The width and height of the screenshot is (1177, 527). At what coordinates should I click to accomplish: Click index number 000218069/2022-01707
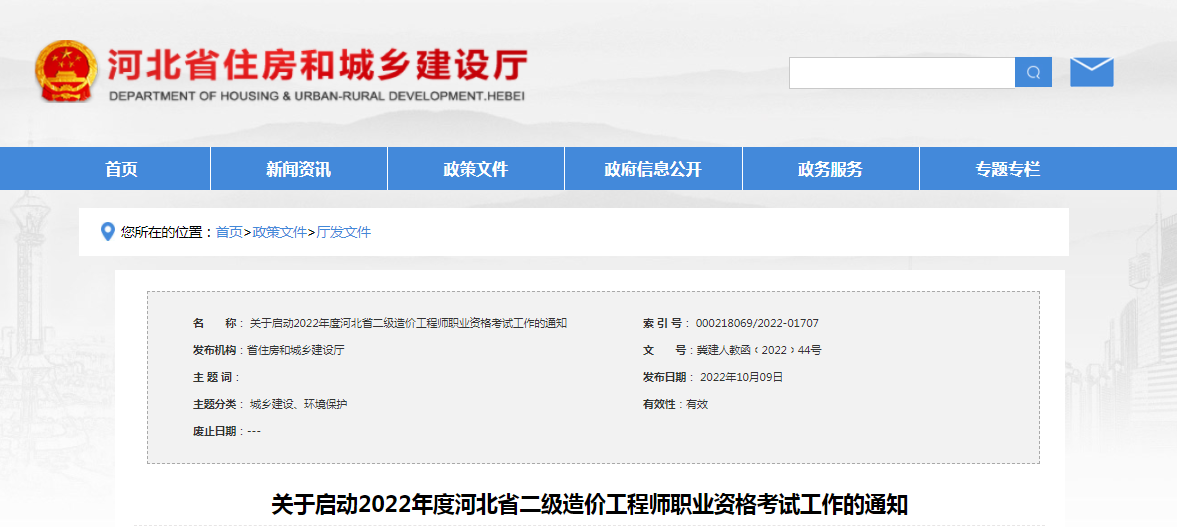click(x=757, y=324)
